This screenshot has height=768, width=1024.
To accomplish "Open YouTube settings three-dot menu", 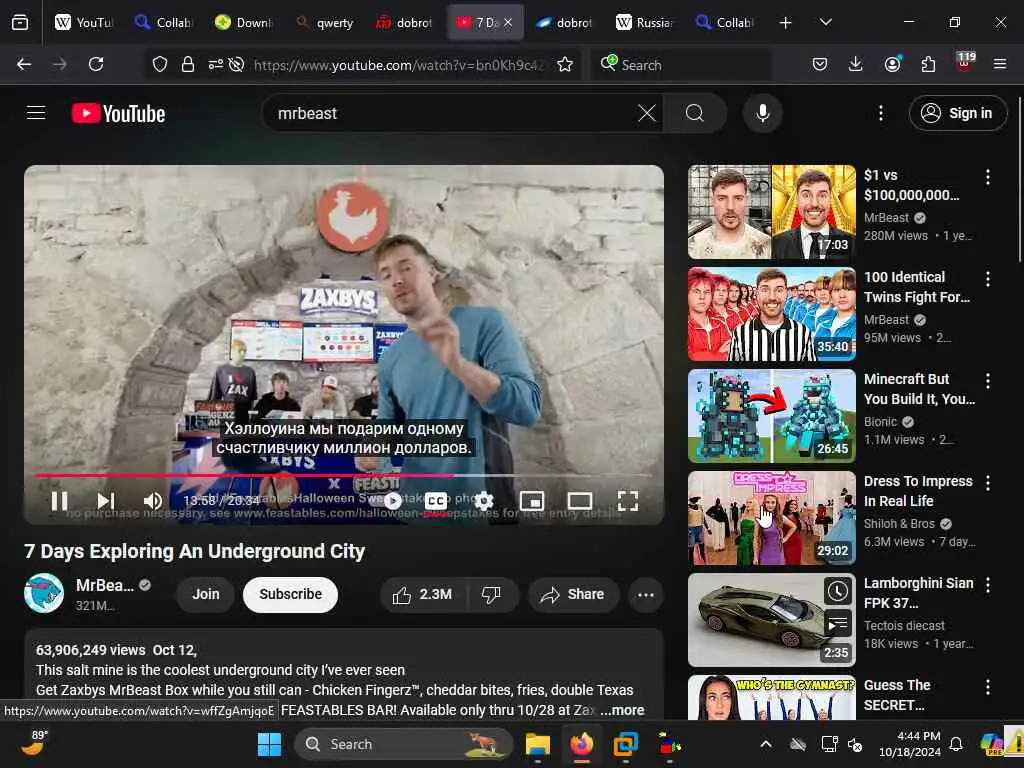I will tap(880, 113).
